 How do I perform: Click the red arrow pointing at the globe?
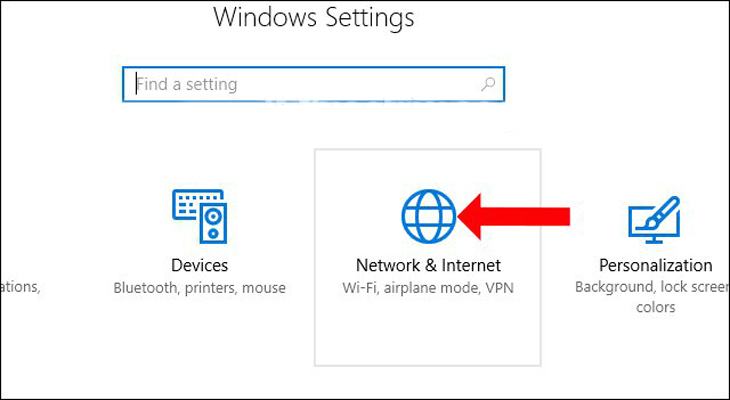pyautogui.click(x=514, y=217)
